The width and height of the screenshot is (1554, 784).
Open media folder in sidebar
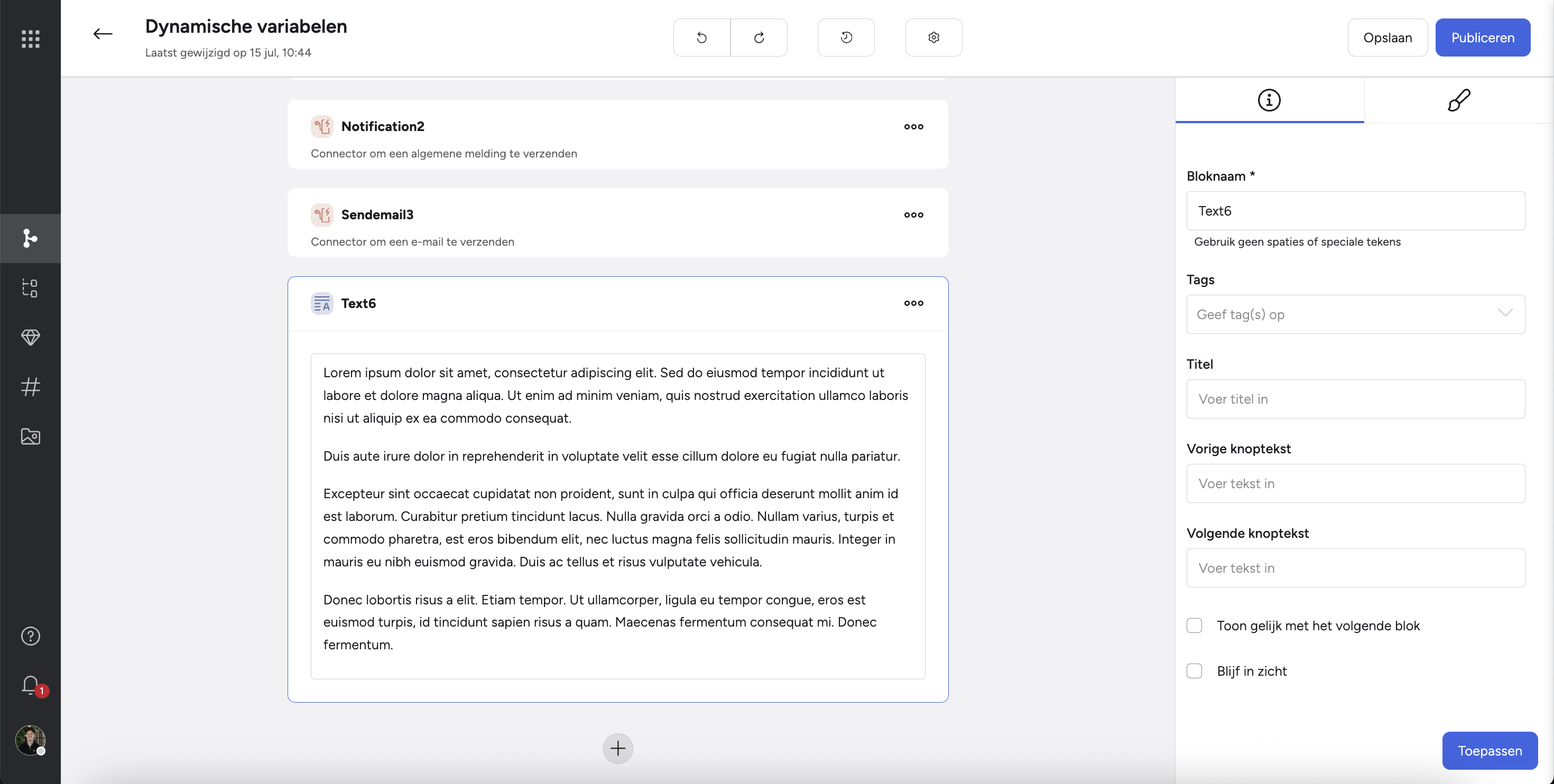coord(30,436)
